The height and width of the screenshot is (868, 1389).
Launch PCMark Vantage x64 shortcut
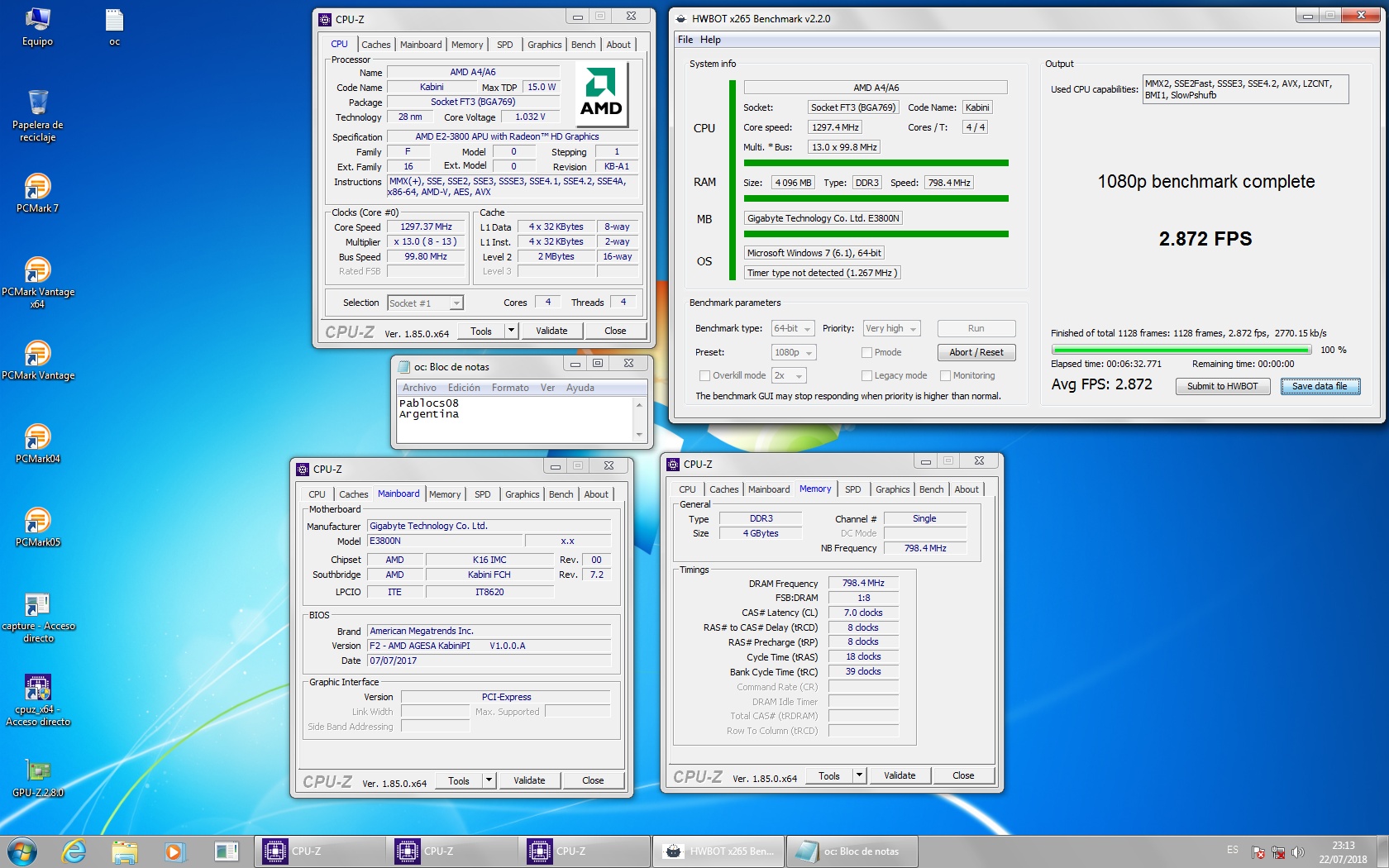tap(37, 282)
